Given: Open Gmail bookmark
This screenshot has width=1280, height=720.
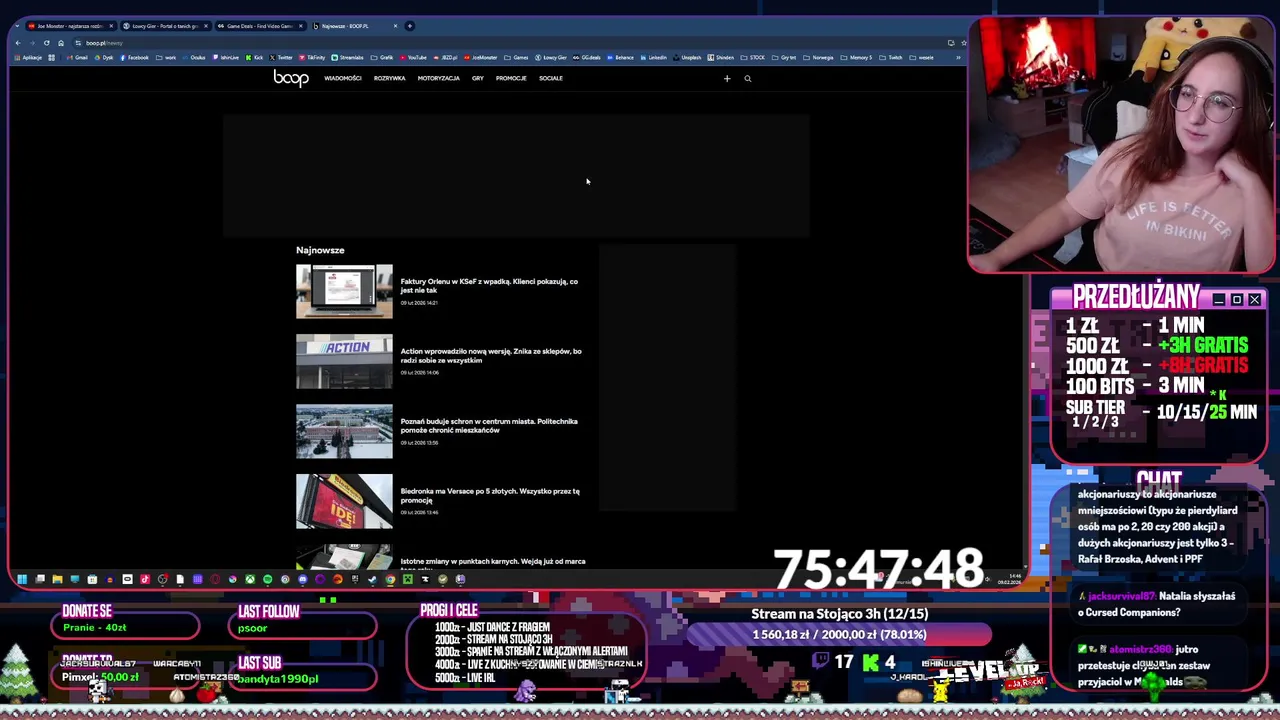Looking at the screenshot, I should pyautogui.click(x=77, y=57).
